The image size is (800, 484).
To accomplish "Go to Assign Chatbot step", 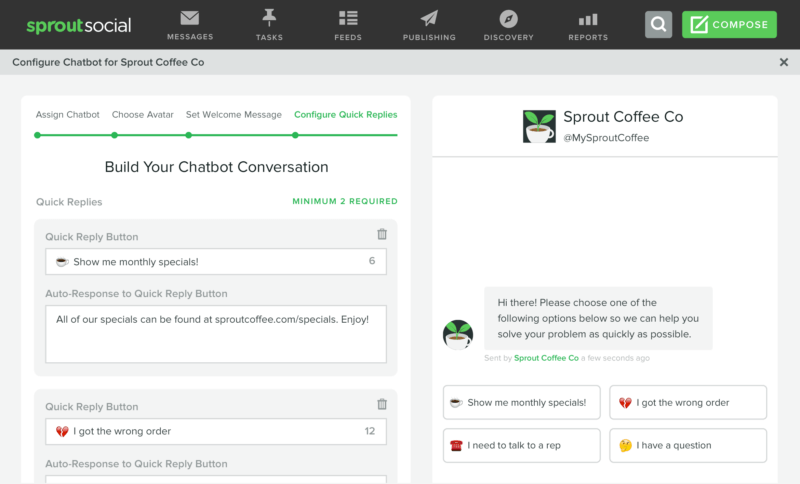I will [67, 115].
